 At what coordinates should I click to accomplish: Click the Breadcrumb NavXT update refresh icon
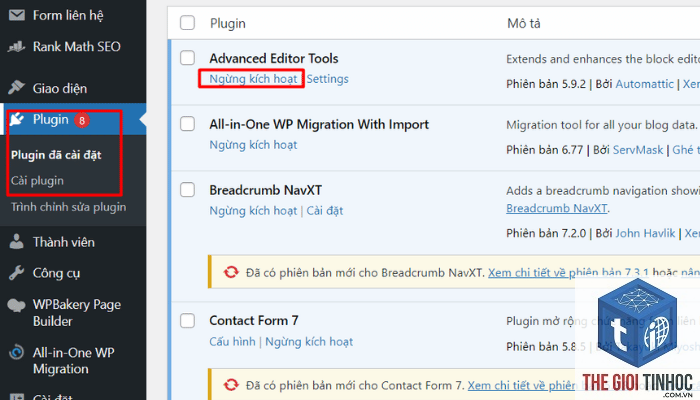tap(231, 272)
